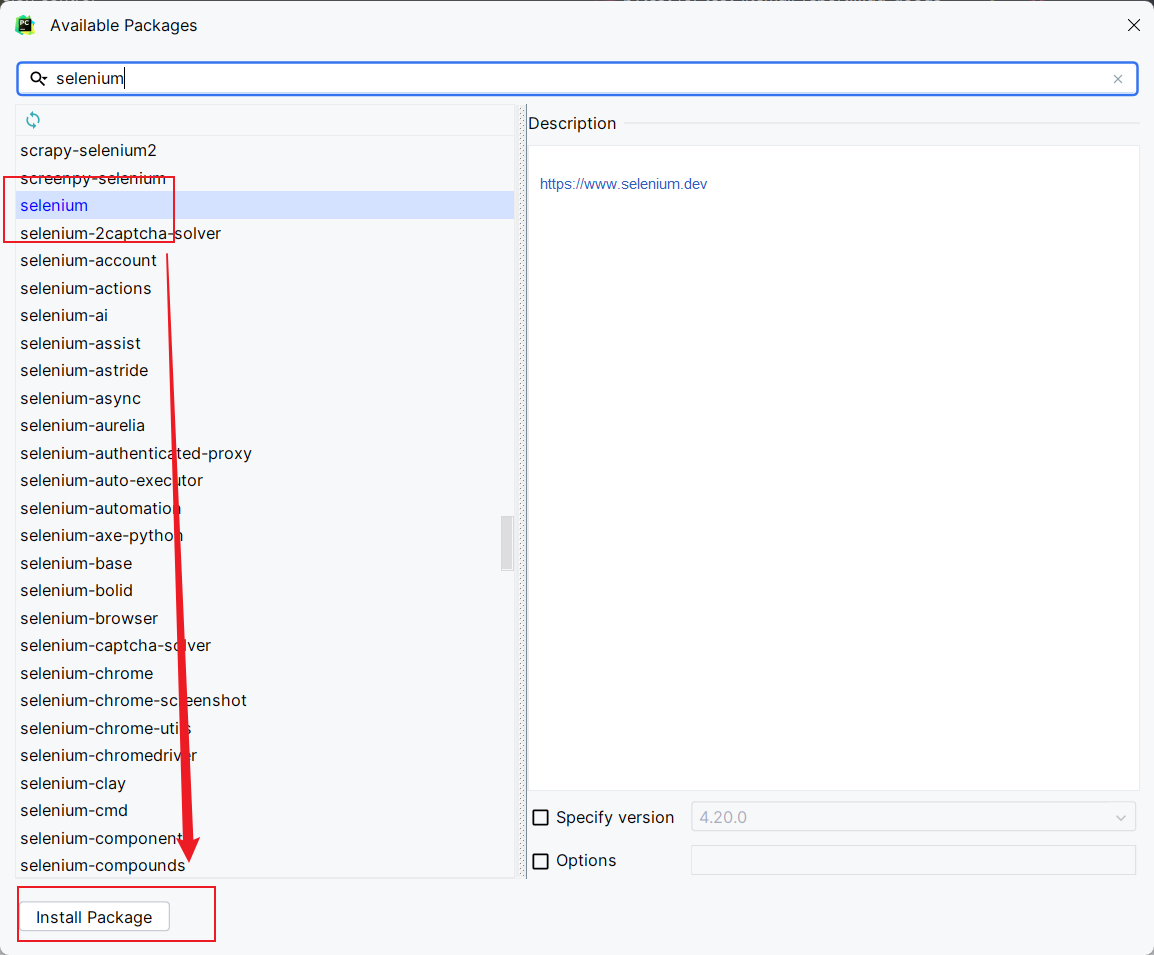The height and width of the screenshot is (955, 1154).
Task: Select the selenium-chrome-utils package
Action: 265,728
